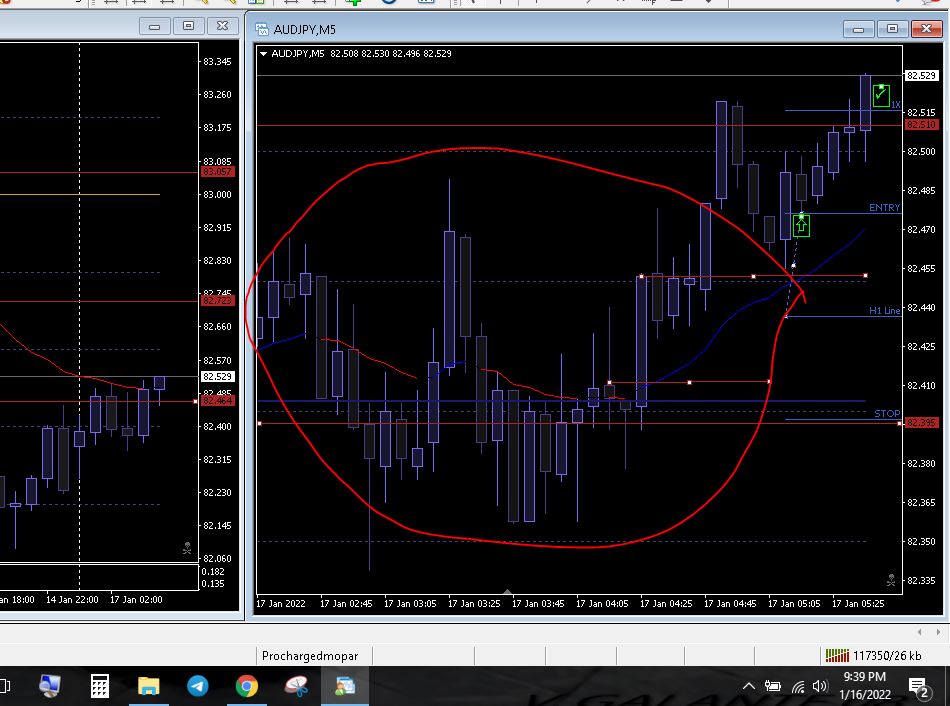Click the 17 Jan 05:25 time label
The image size is (950, 706).
click(x=858, y=604)
